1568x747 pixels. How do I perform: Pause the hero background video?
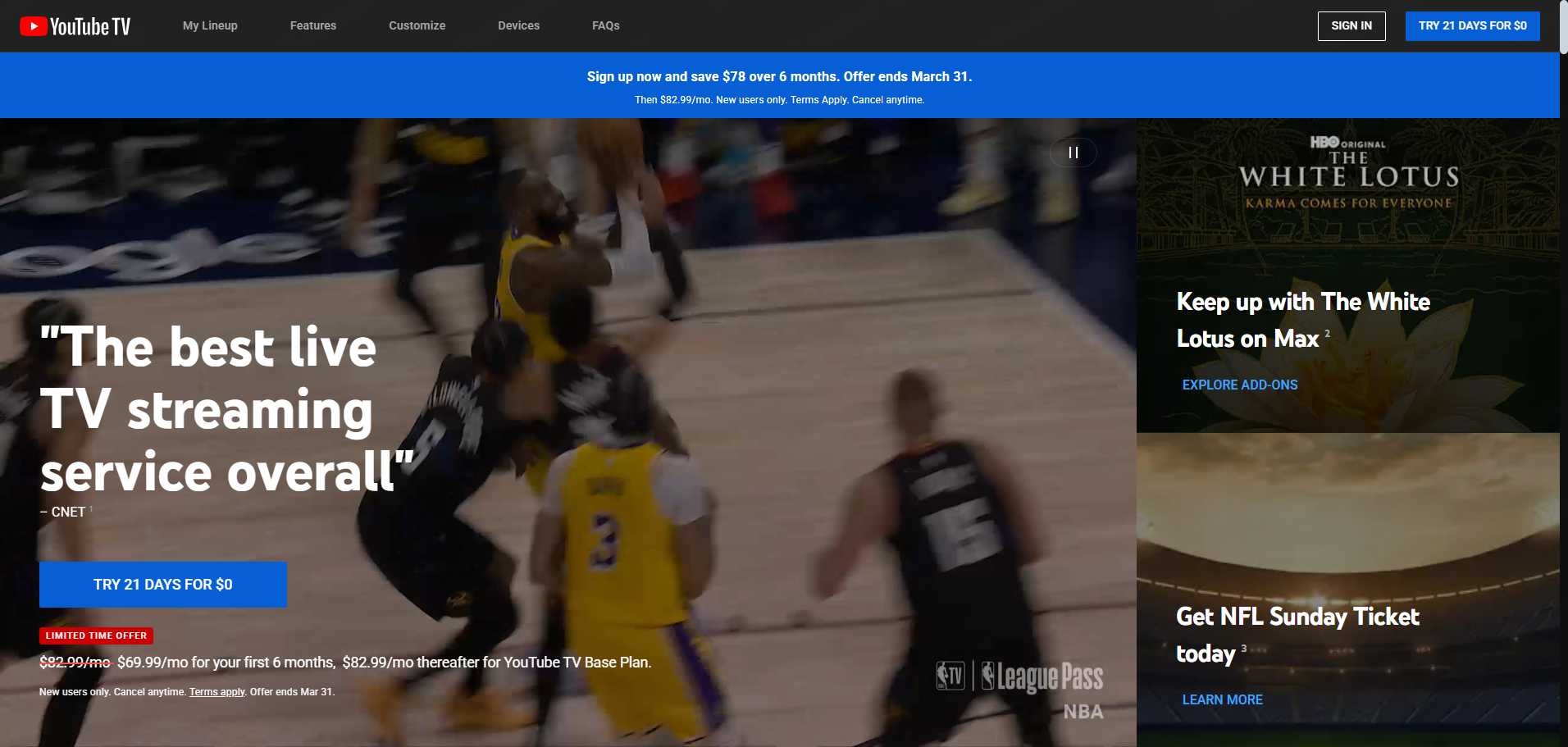click(x=1073, y=153)
